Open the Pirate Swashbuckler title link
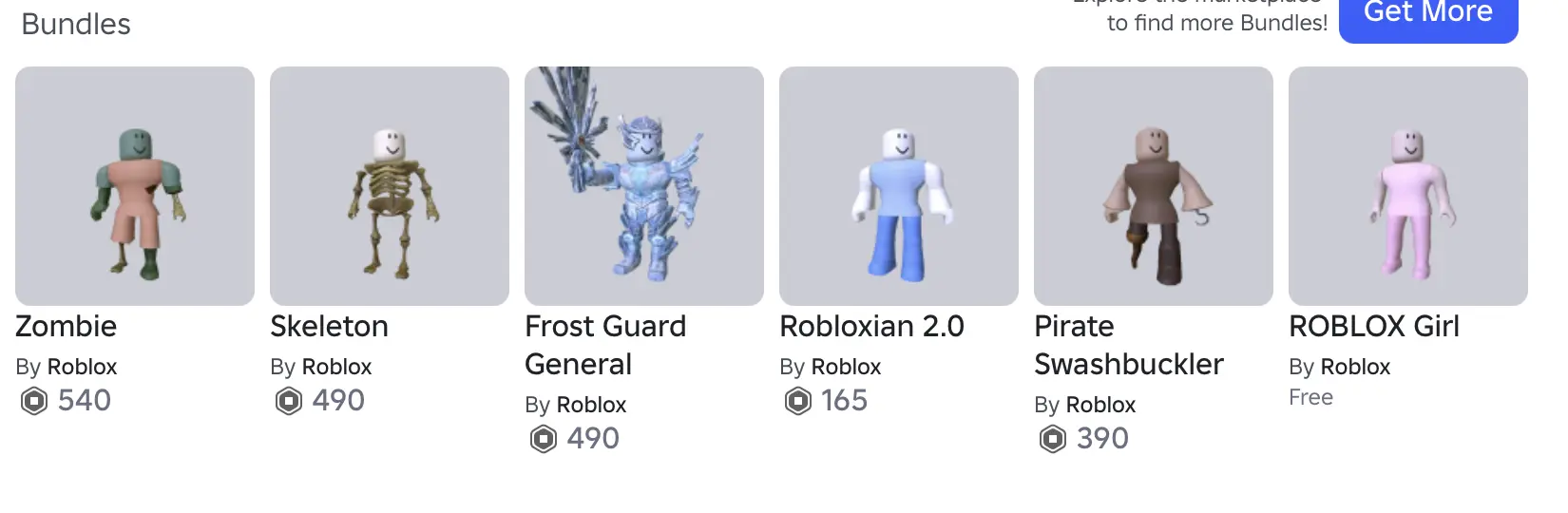This screenshot has height=513, width=1568. pos(1129,346)
